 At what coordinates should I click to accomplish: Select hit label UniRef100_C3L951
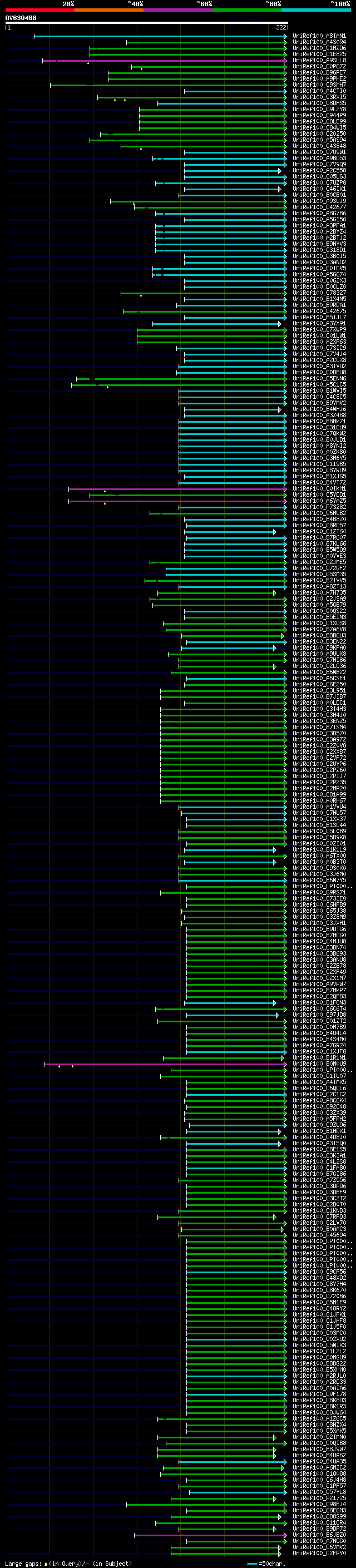[x=319, y=691]
